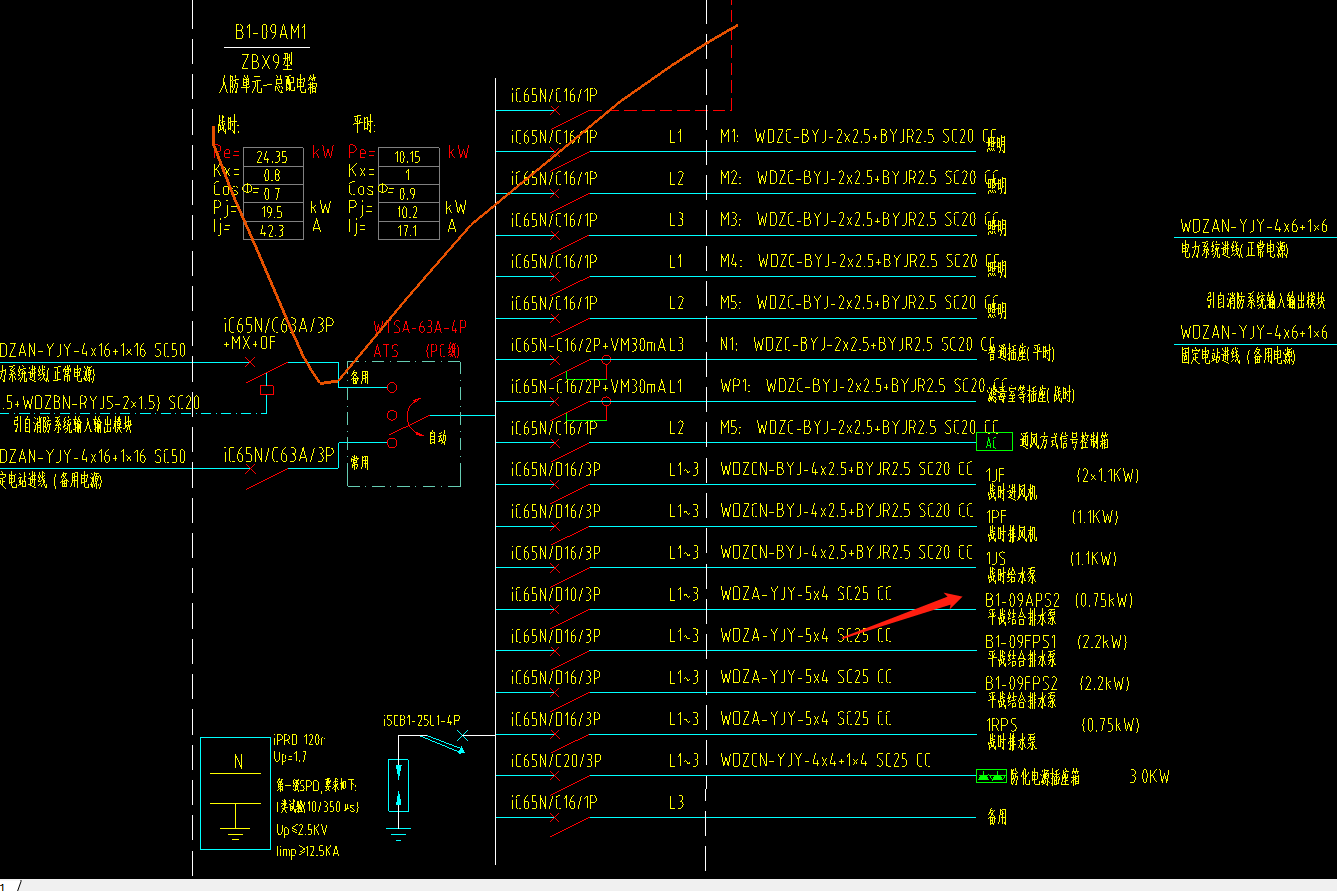
Task: Click the Ij value 17.1
Action: pyautogui.click(x=407, y=231)
